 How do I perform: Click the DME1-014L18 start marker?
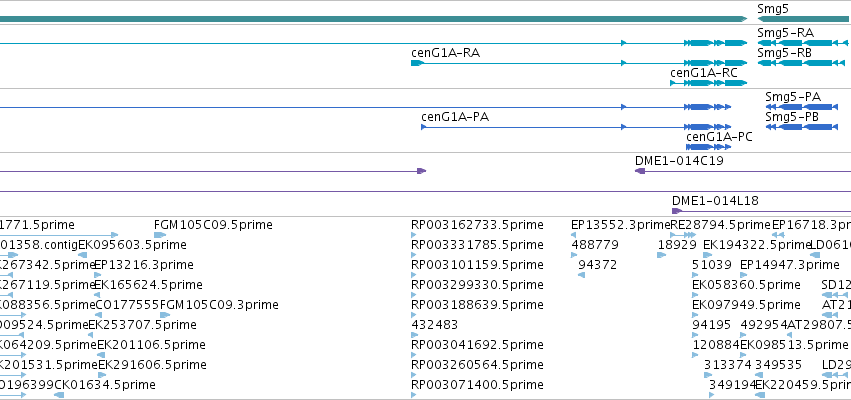[x=676, y=211]
